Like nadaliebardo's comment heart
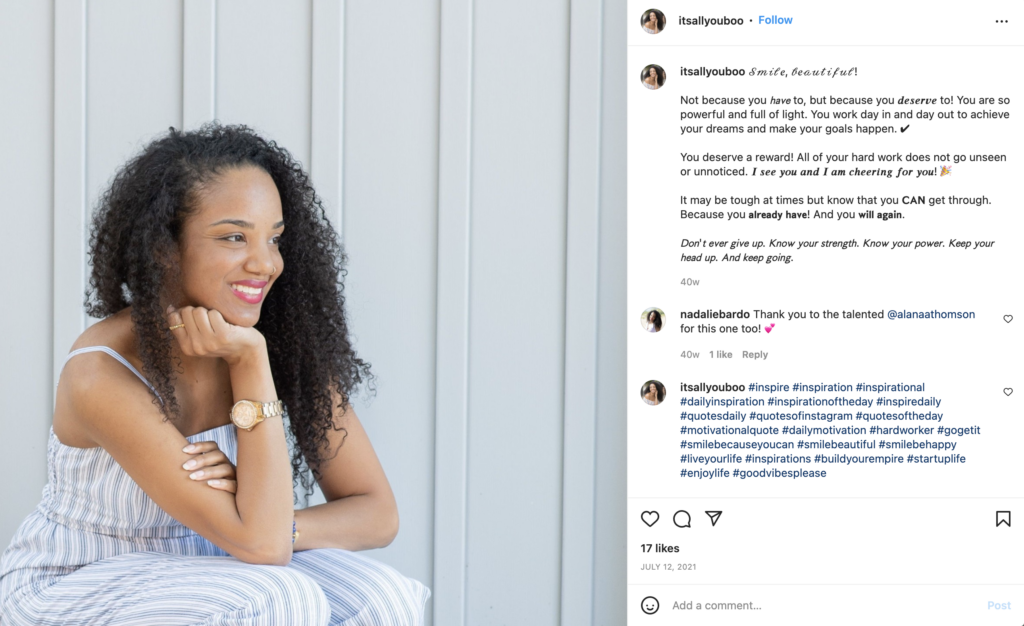1024x626 pixels. tap(1008, 319)
